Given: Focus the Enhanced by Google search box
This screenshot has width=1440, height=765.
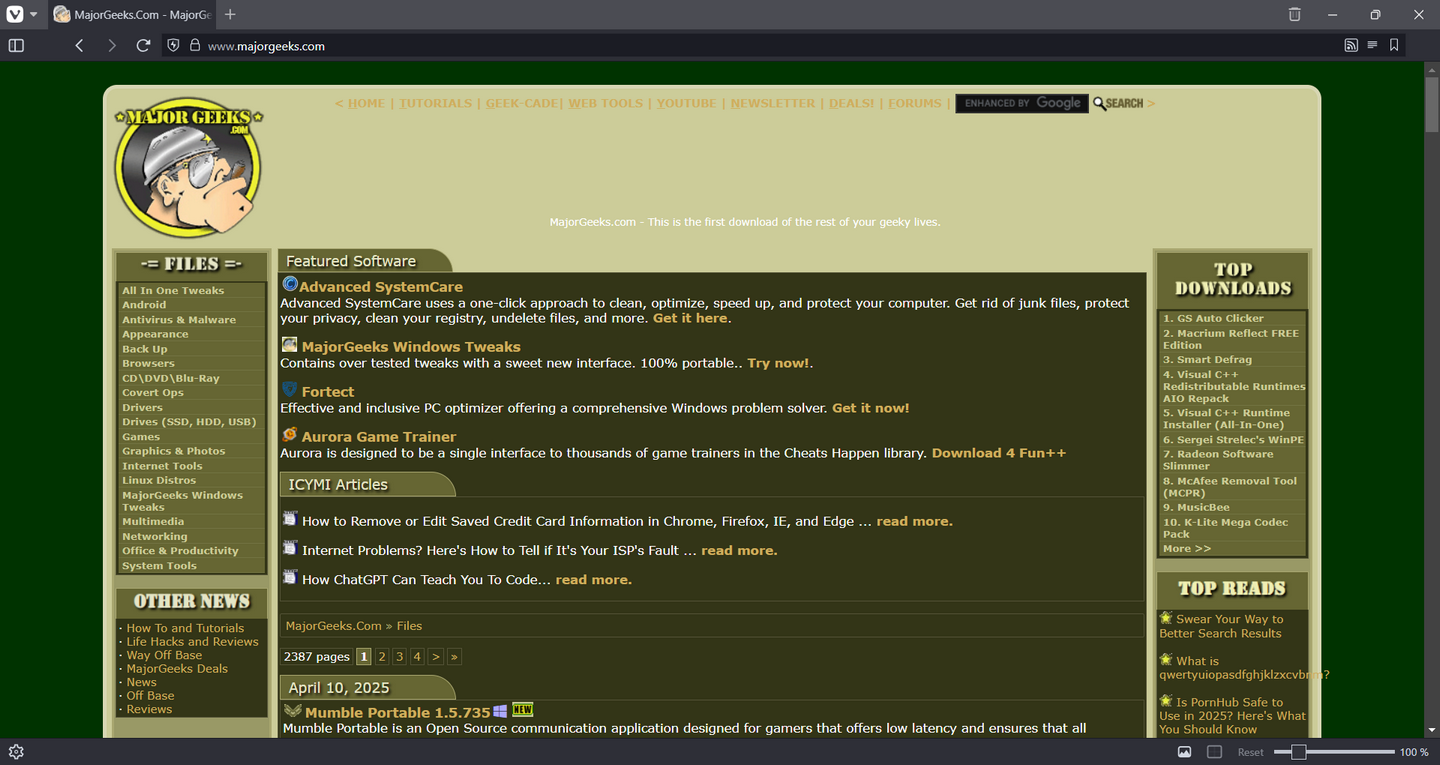Looking at the screenshot, I should pyautogui.click(x=1022, y=103).
